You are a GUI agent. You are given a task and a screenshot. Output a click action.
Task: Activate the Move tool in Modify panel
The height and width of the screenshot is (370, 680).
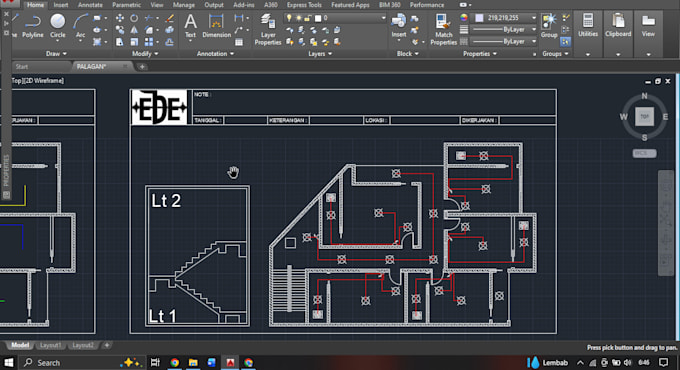(120, 18)
